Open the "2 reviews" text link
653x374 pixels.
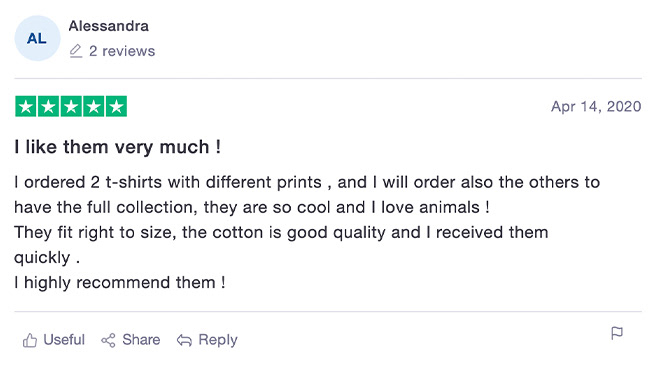click(122, 51)
